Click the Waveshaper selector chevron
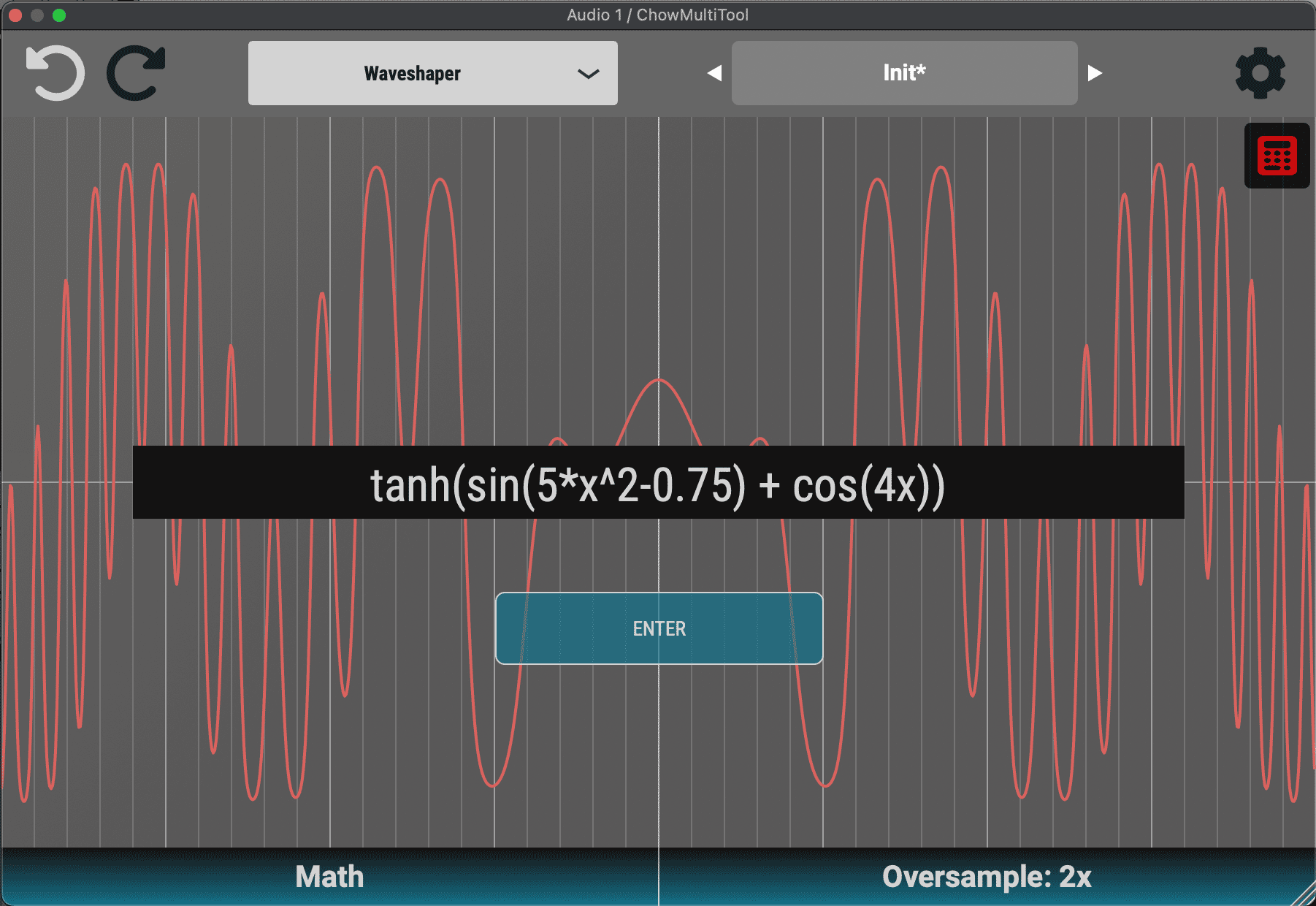This screenshot has height=906, width=1316. click(x=586, y=73)
